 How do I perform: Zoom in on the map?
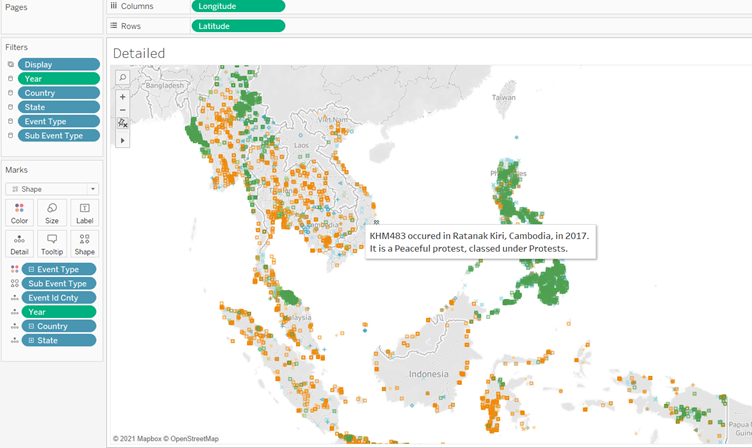[122, 97]
